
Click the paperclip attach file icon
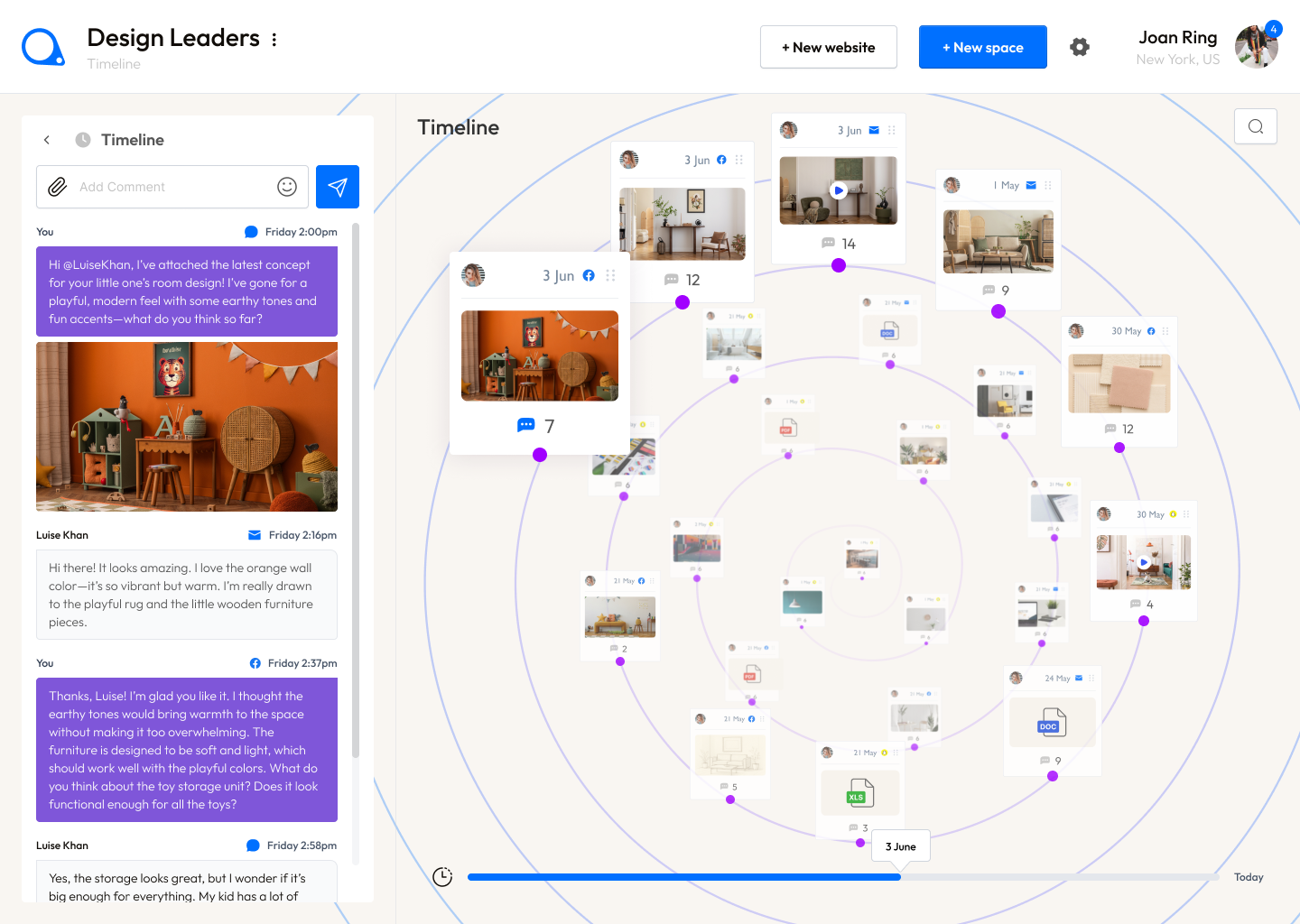pos(58,187)
